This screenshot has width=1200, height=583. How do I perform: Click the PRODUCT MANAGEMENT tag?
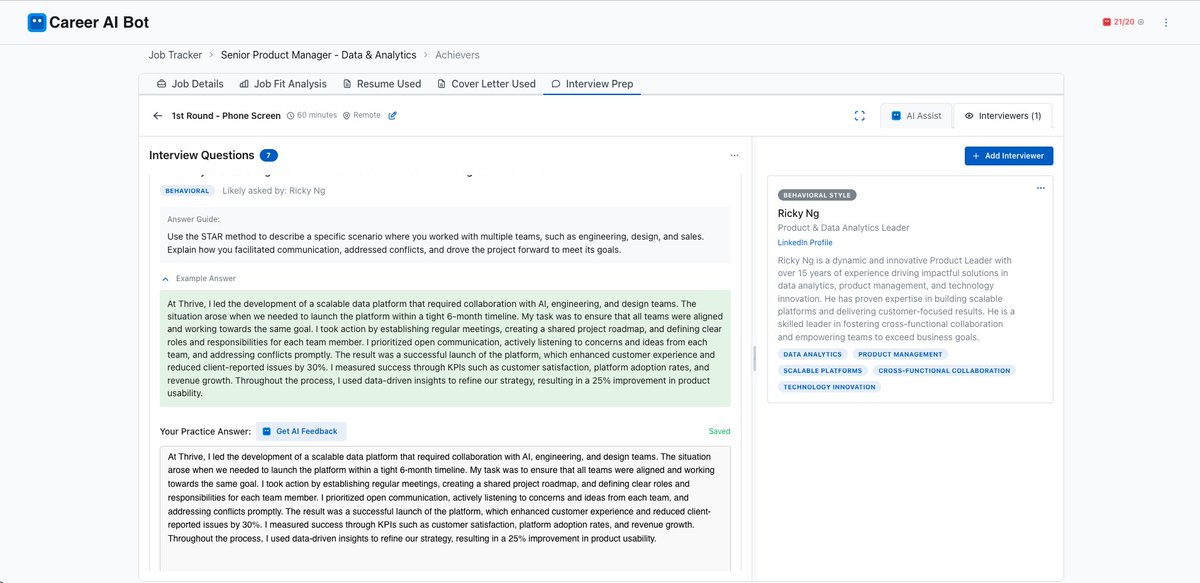click(900, 355)
